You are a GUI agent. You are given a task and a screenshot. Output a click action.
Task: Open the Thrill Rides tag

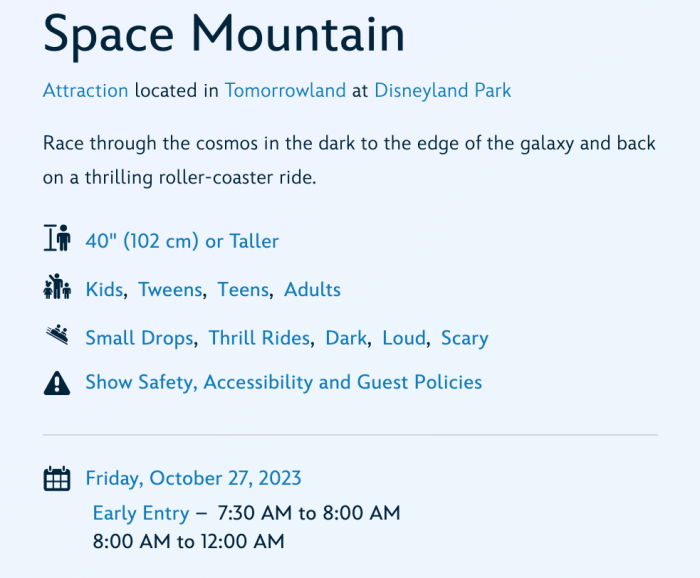(x=259, y=338)
